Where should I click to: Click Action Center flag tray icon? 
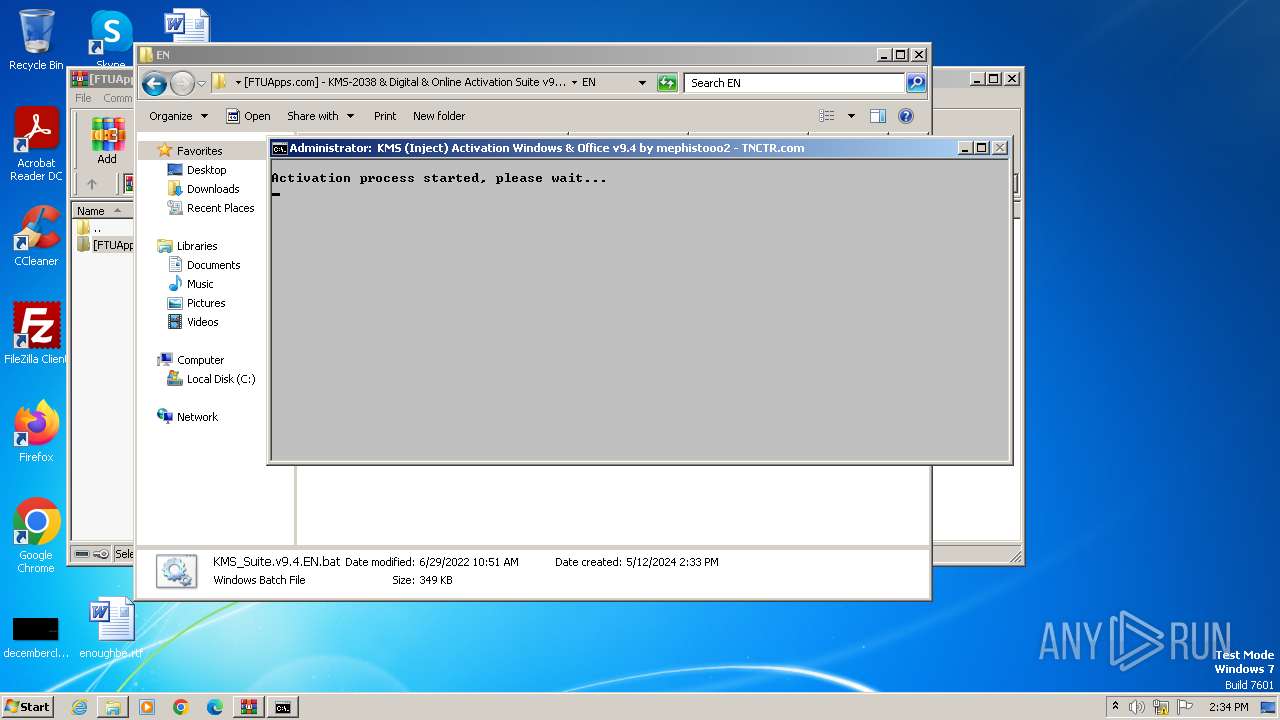1185,707
